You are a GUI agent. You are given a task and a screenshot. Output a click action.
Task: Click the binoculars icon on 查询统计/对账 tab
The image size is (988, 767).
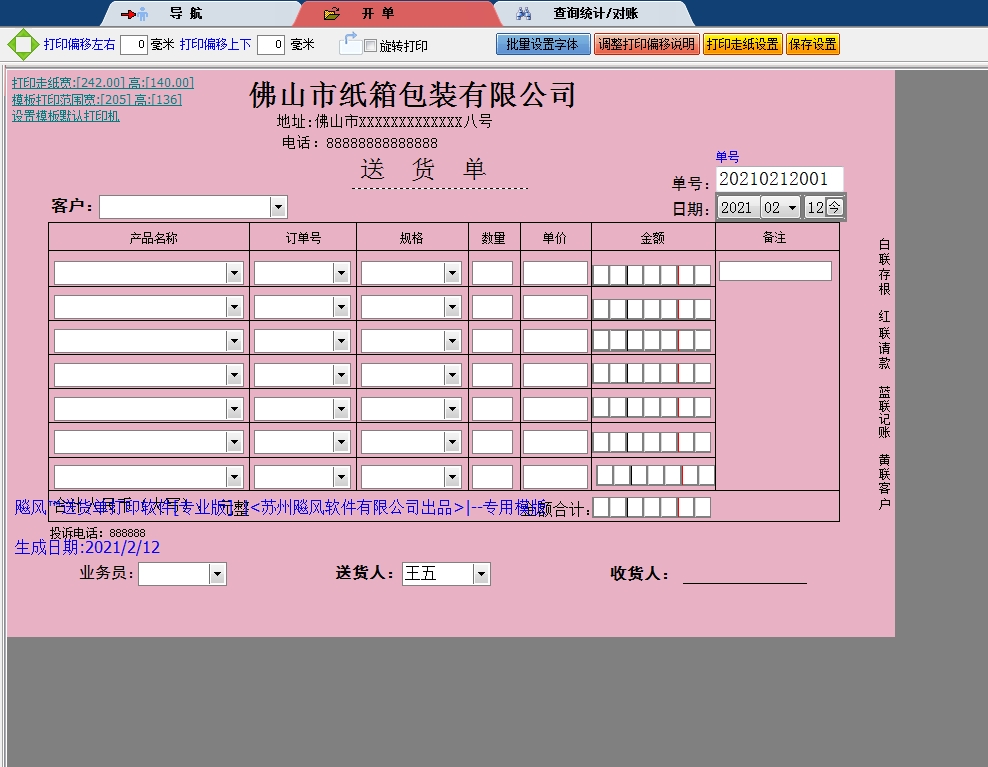[x=523, y=14]
